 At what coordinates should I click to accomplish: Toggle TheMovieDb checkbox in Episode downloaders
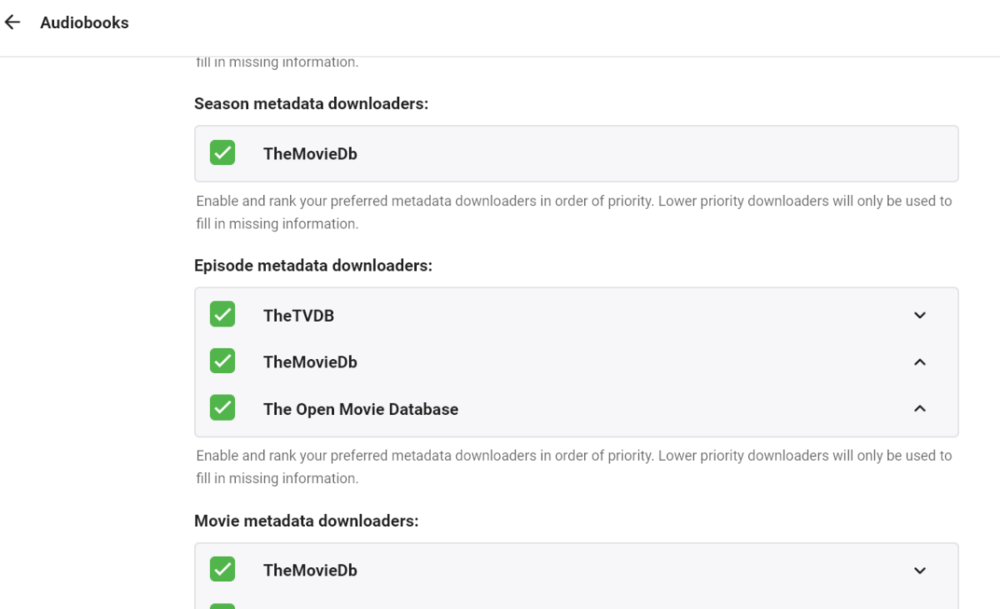(222, 361)
